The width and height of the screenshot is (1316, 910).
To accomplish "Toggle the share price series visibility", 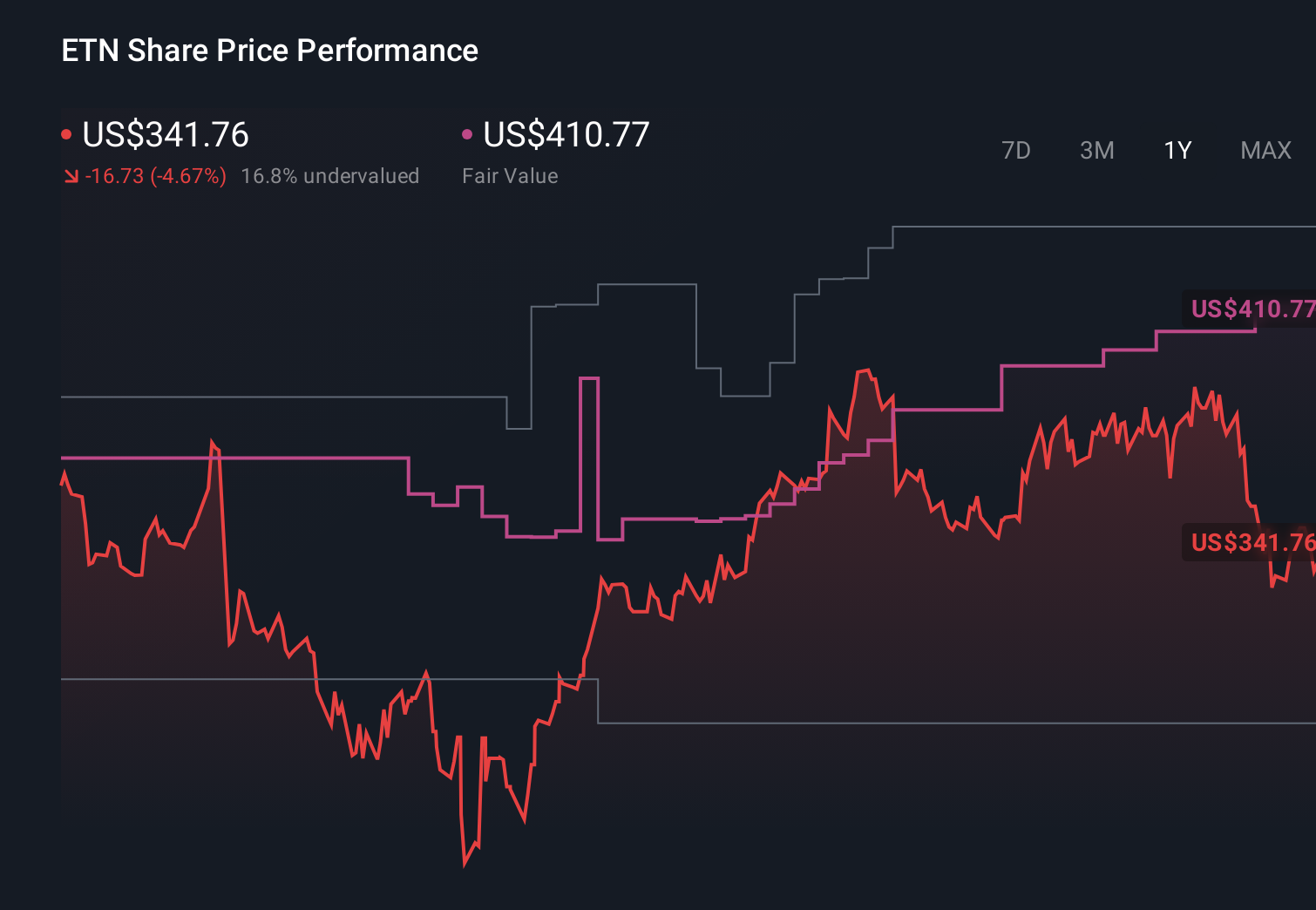I will [166, 135].
